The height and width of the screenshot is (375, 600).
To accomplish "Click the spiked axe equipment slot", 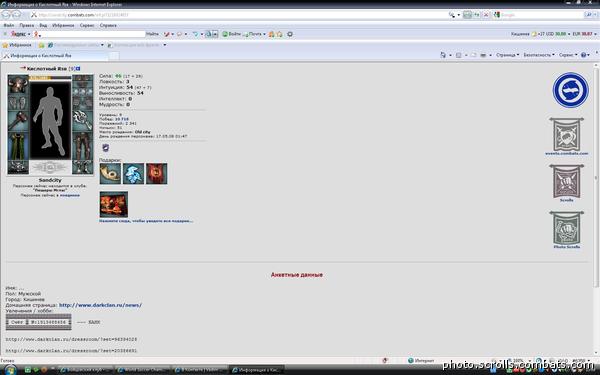I will (82, 121).
